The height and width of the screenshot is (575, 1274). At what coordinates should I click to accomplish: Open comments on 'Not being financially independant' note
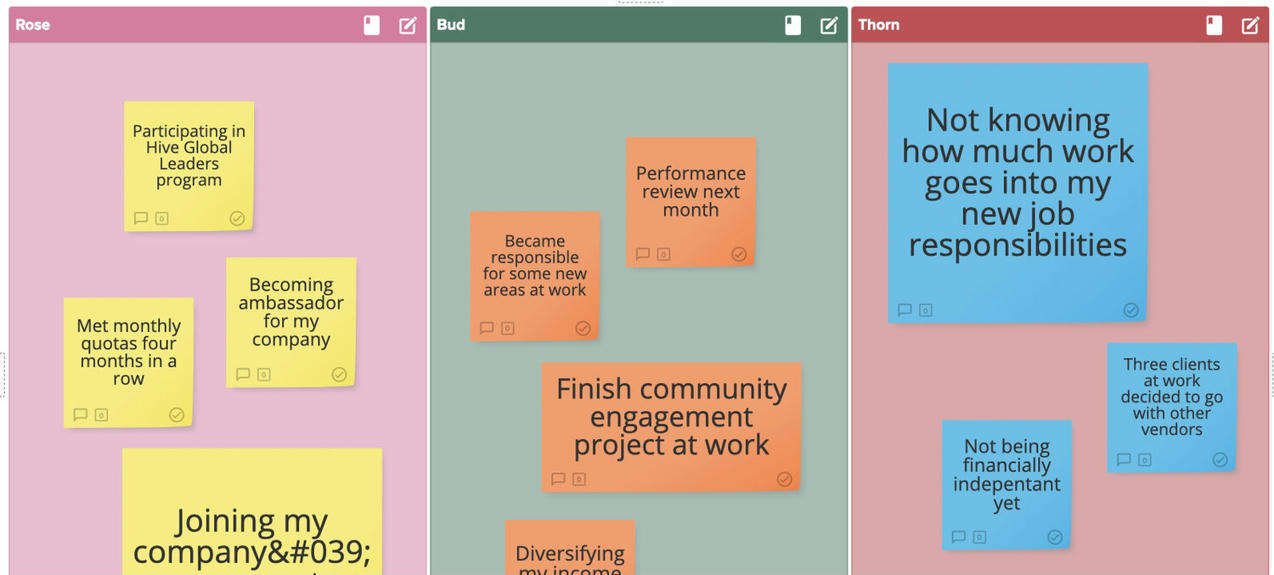coord(959,537)
